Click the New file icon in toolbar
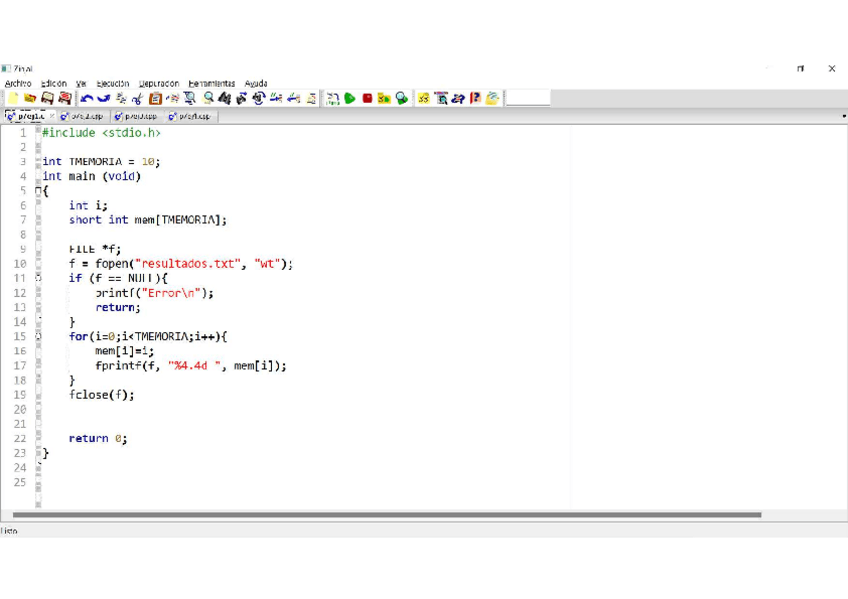 13,98
